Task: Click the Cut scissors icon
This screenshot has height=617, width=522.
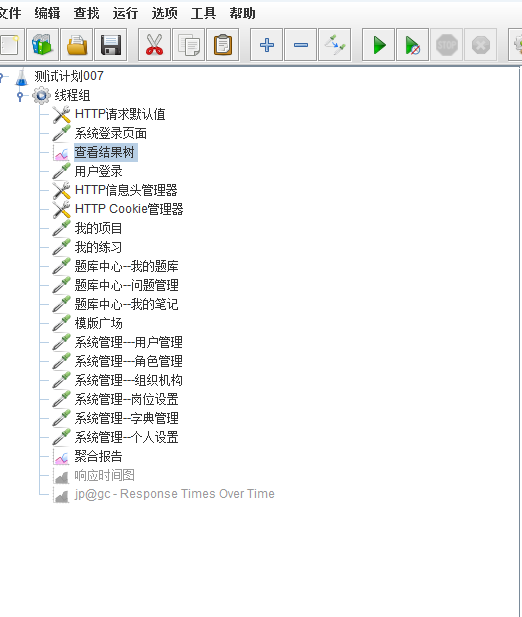Action: (x=154, y=44)
